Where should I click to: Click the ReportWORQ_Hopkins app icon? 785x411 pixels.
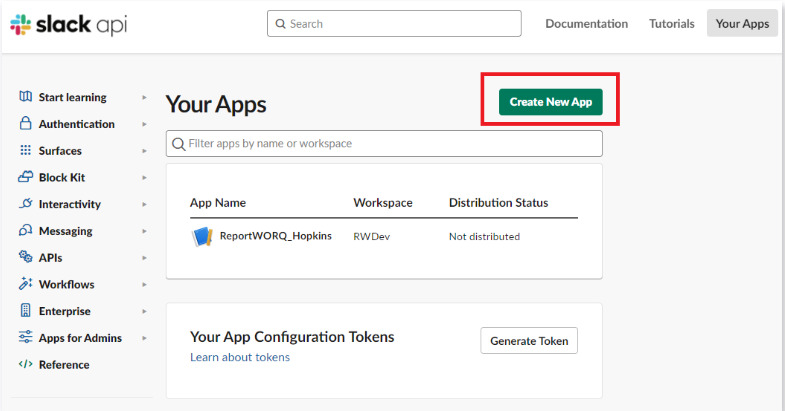coord(202,237)
